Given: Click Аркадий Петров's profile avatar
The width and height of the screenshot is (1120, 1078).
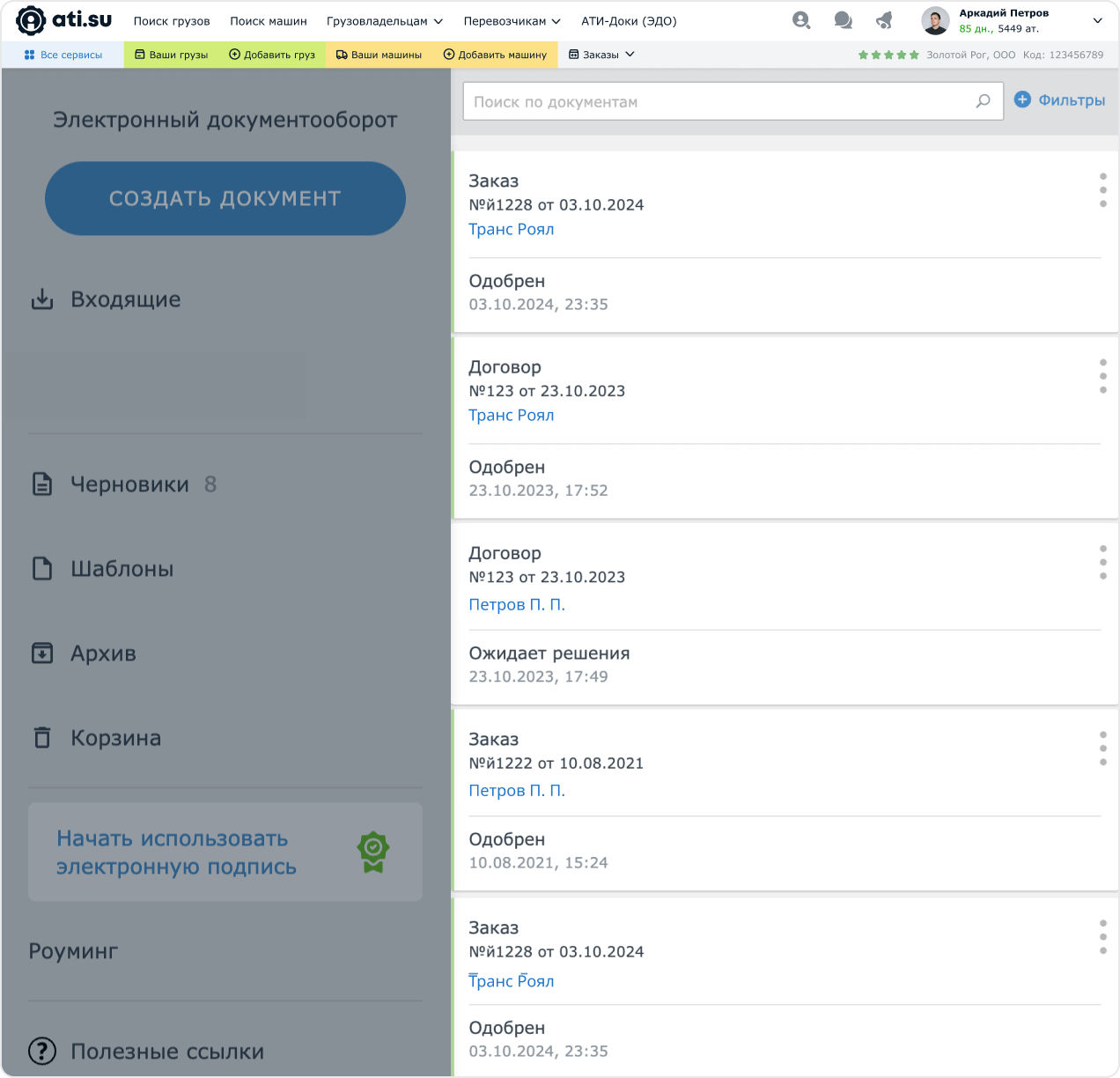Looking at the screenshot, I should [935, 20].
